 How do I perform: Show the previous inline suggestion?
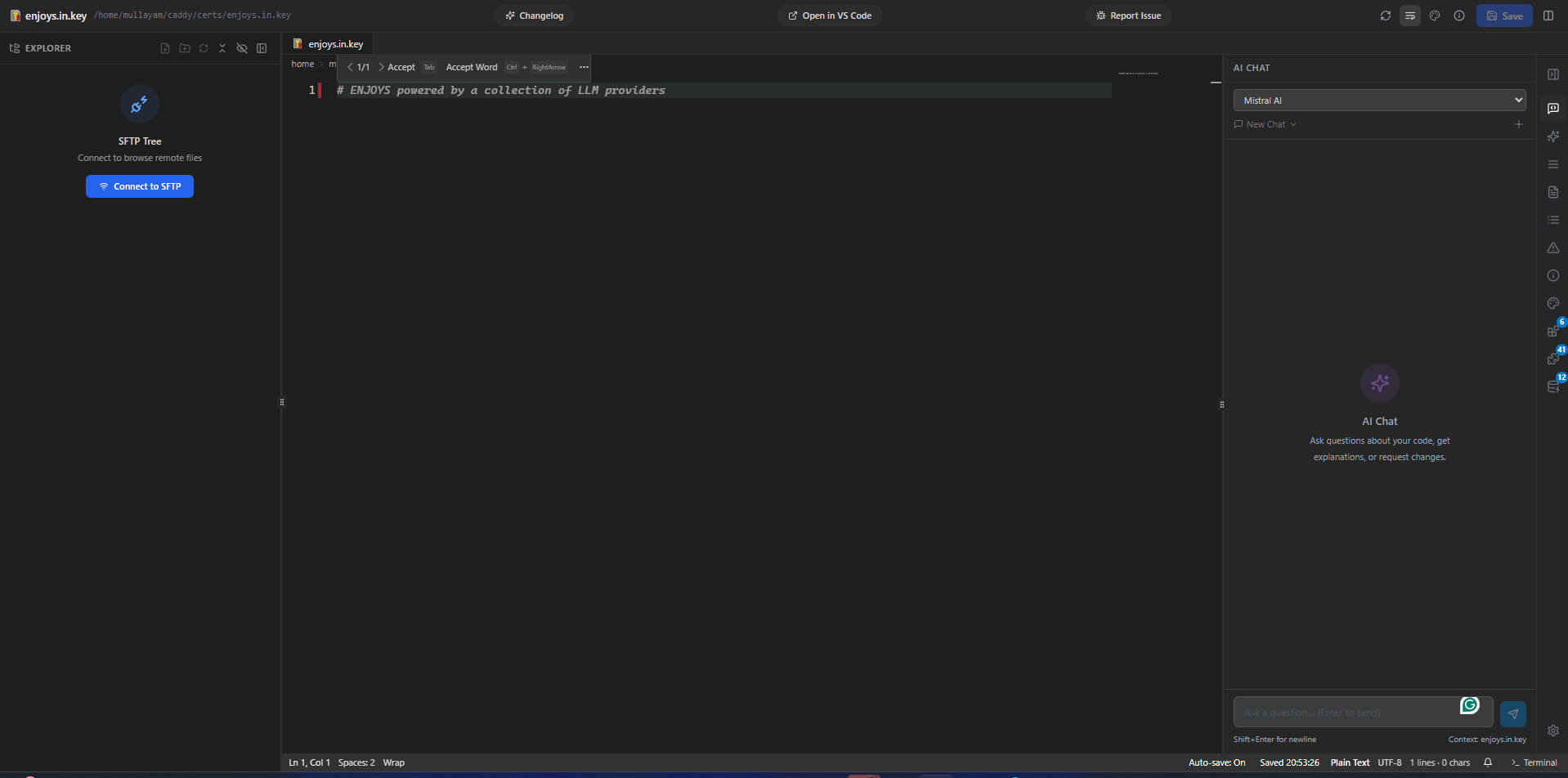coord(351,67)
